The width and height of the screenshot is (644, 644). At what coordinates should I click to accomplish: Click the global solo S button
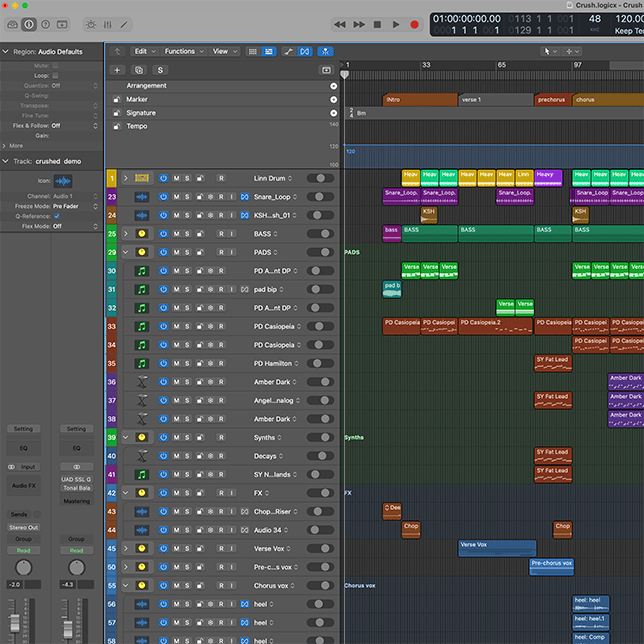[160, 70]
